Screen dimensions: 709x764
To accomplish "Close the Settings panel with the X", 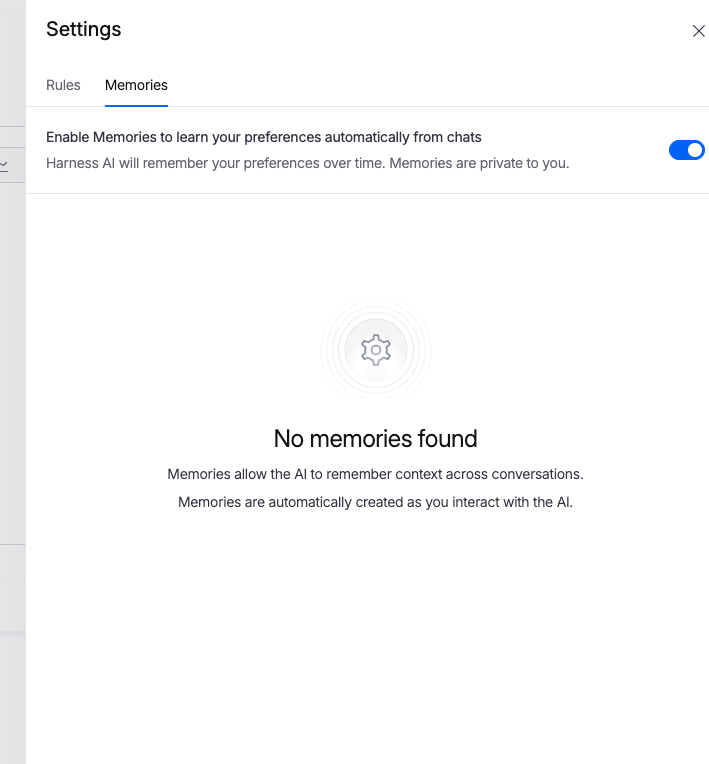I will pyautogui.click(x=698, y=31).
